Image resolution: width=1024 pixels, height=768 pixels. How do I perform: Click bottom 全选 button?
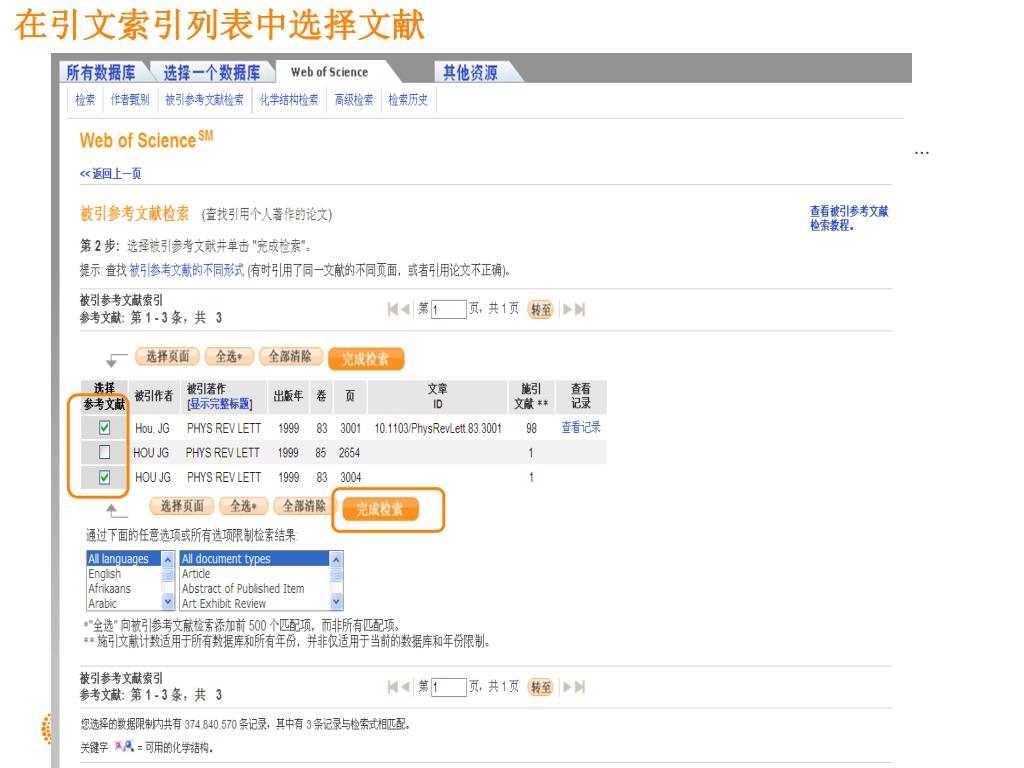243,505
